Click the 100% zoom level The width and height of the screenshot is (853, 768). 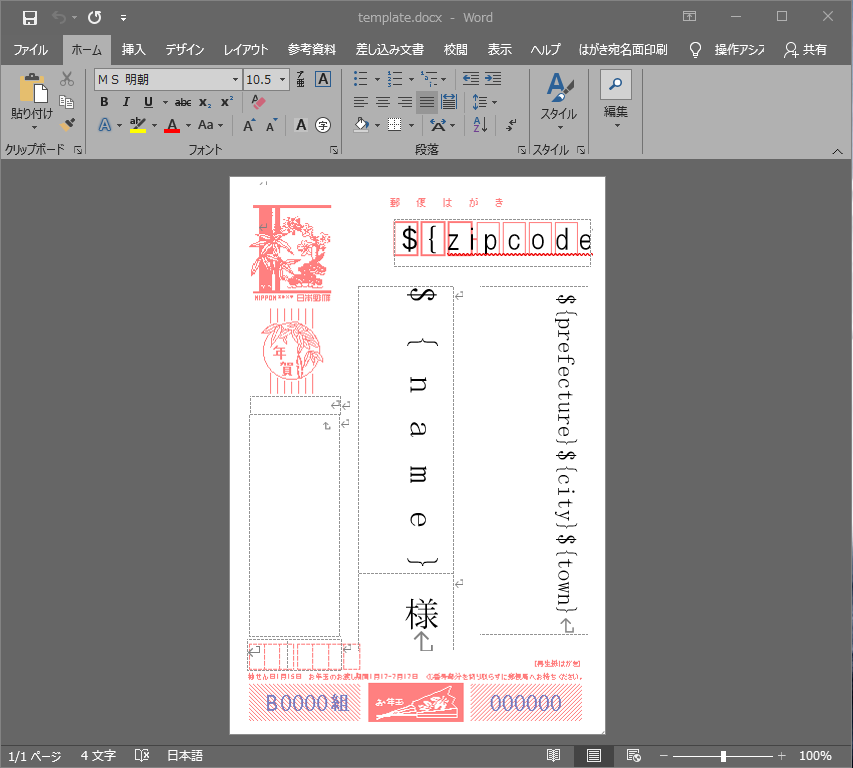815,756
